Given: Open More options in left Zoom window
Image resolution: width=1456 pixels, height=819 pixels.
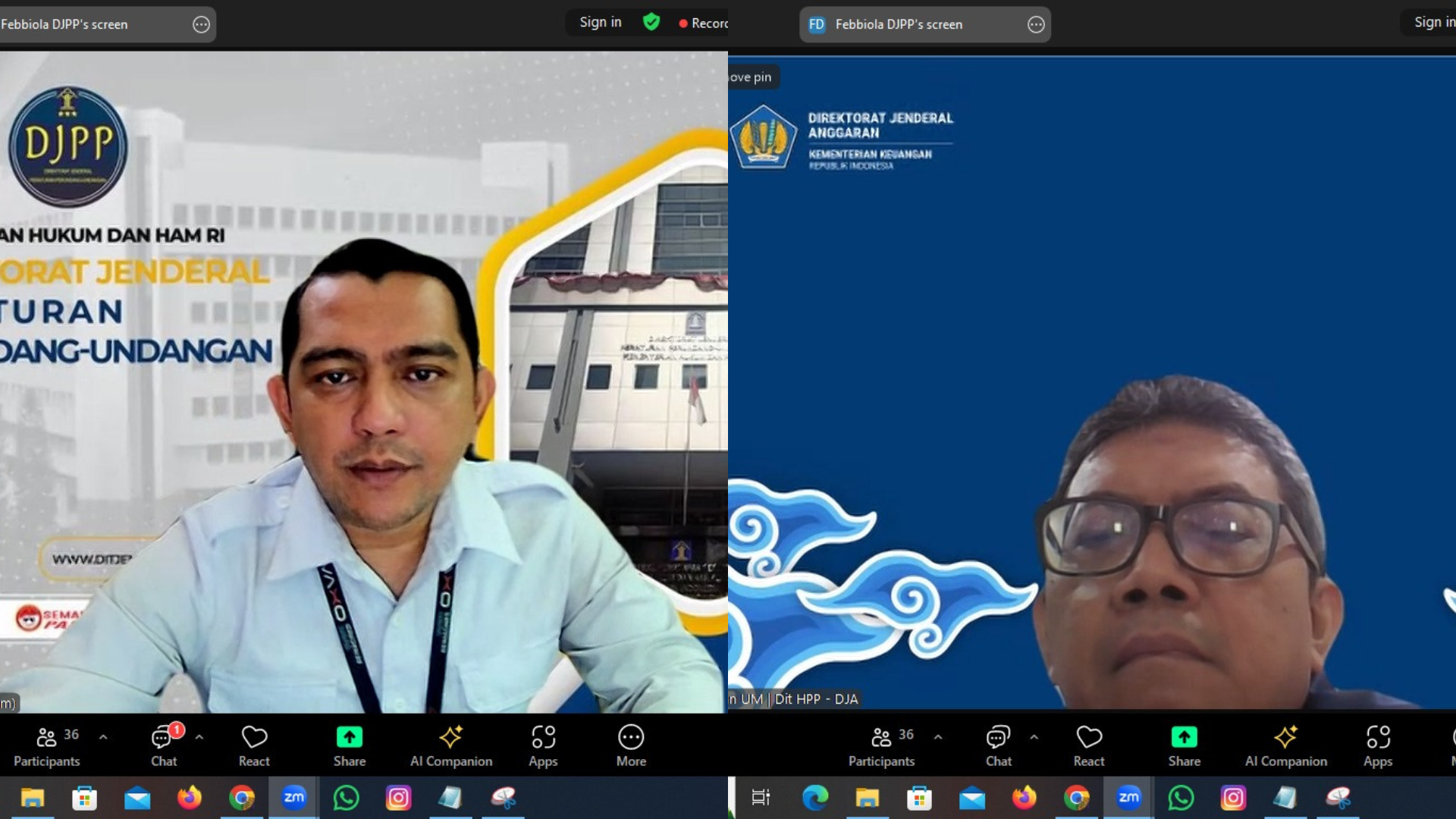Looking at the screenshot, I should tap(631, 746).
